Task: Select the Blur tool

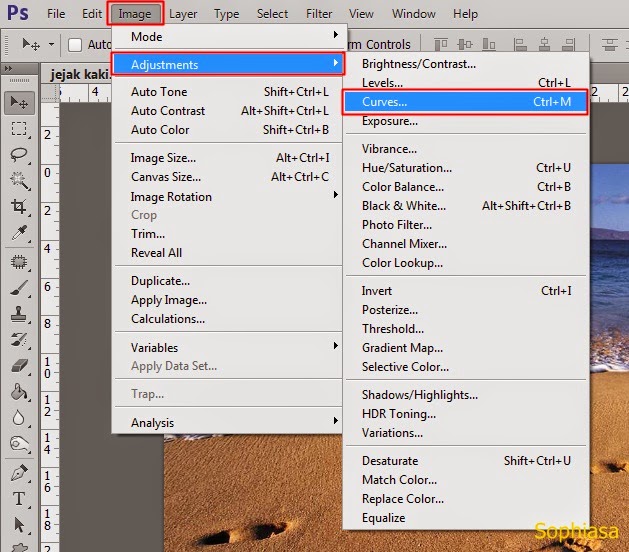Action: pyautogui.click(x=19, y=418)
